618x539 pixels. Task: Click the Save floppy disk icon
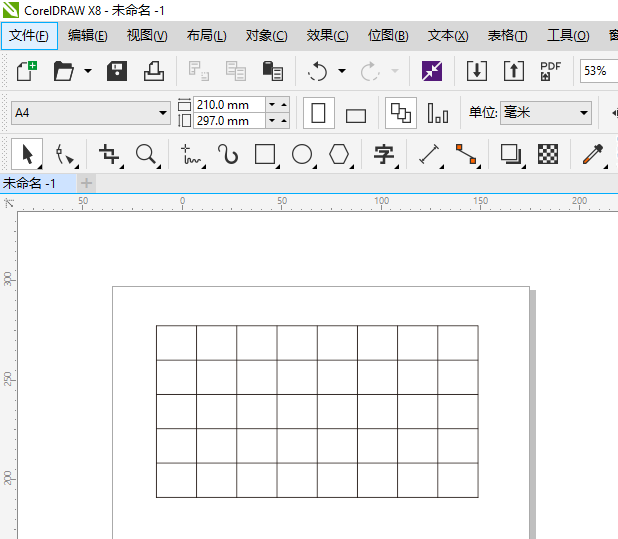click(x=117, y=71)
